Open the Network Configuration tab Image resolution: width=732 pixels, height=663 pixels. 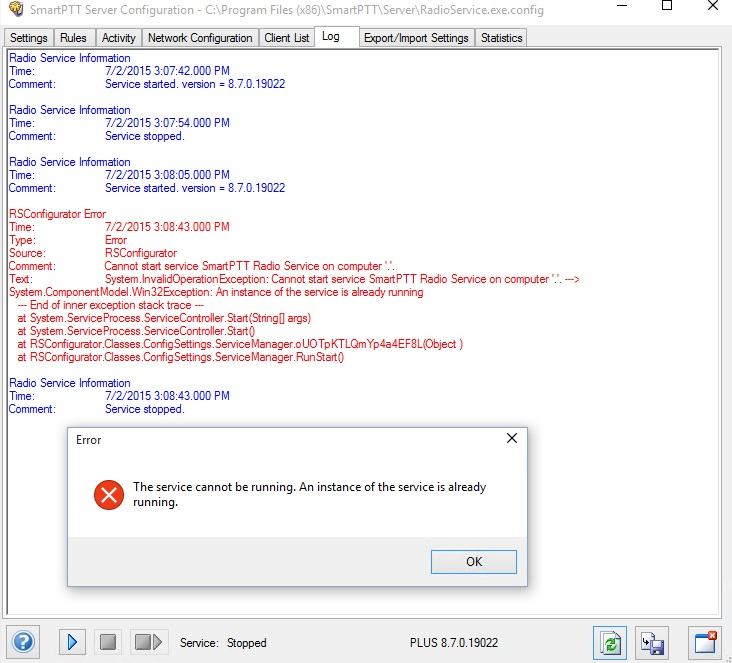pyautogui.click(x=200, y=38)
